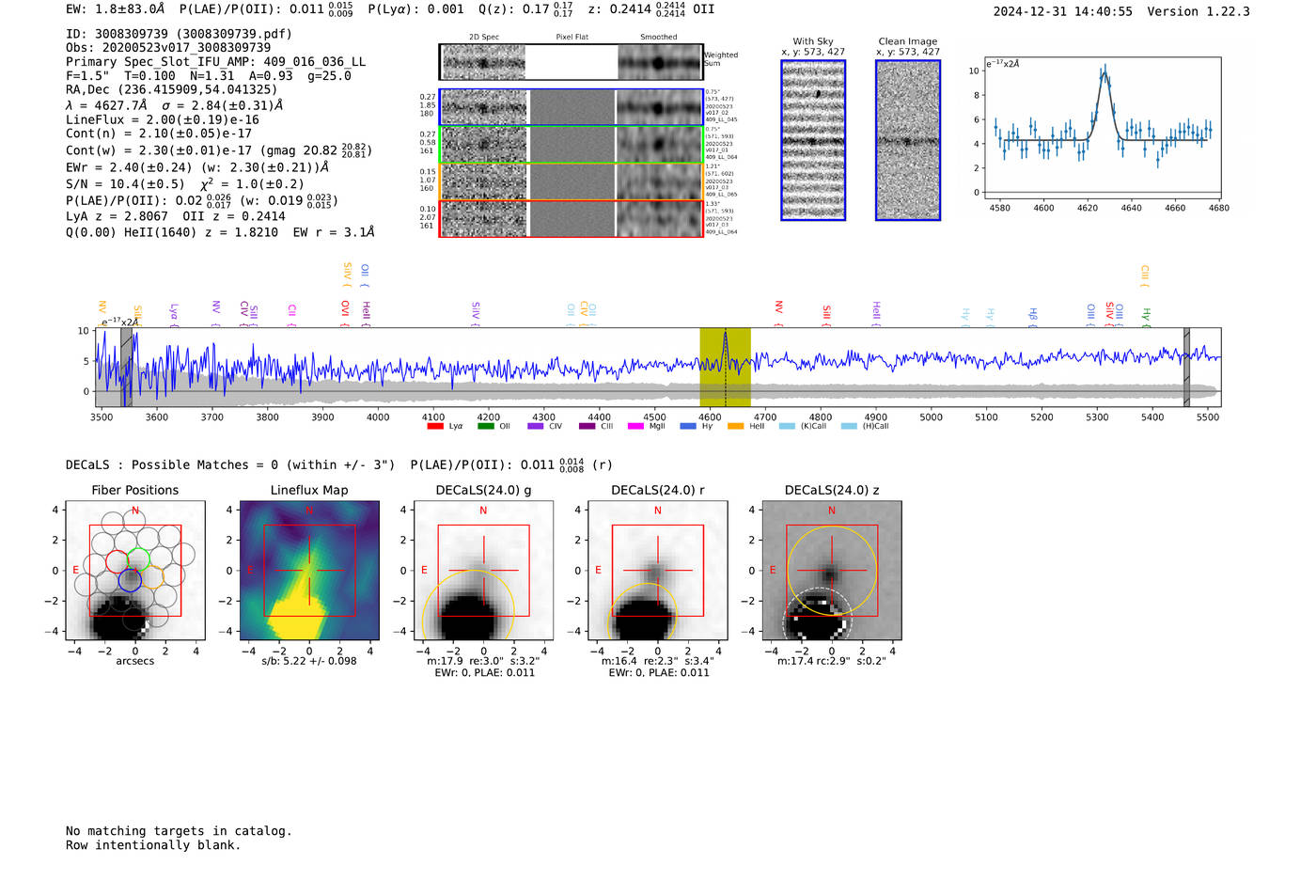Click the blue Hγ legend swatch
This screenshot has width=1316, height=896.
point(687,426)
